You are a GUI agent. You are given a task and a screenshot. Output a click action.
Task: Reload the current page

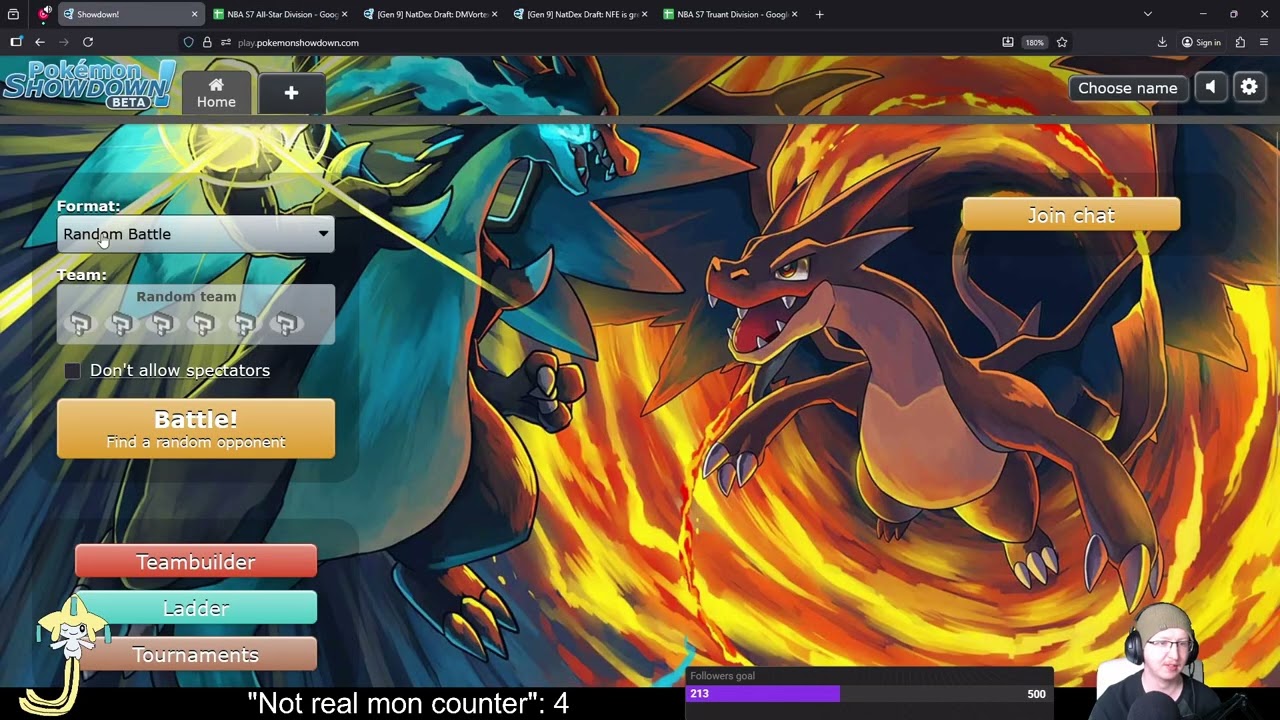coord(88,42)
